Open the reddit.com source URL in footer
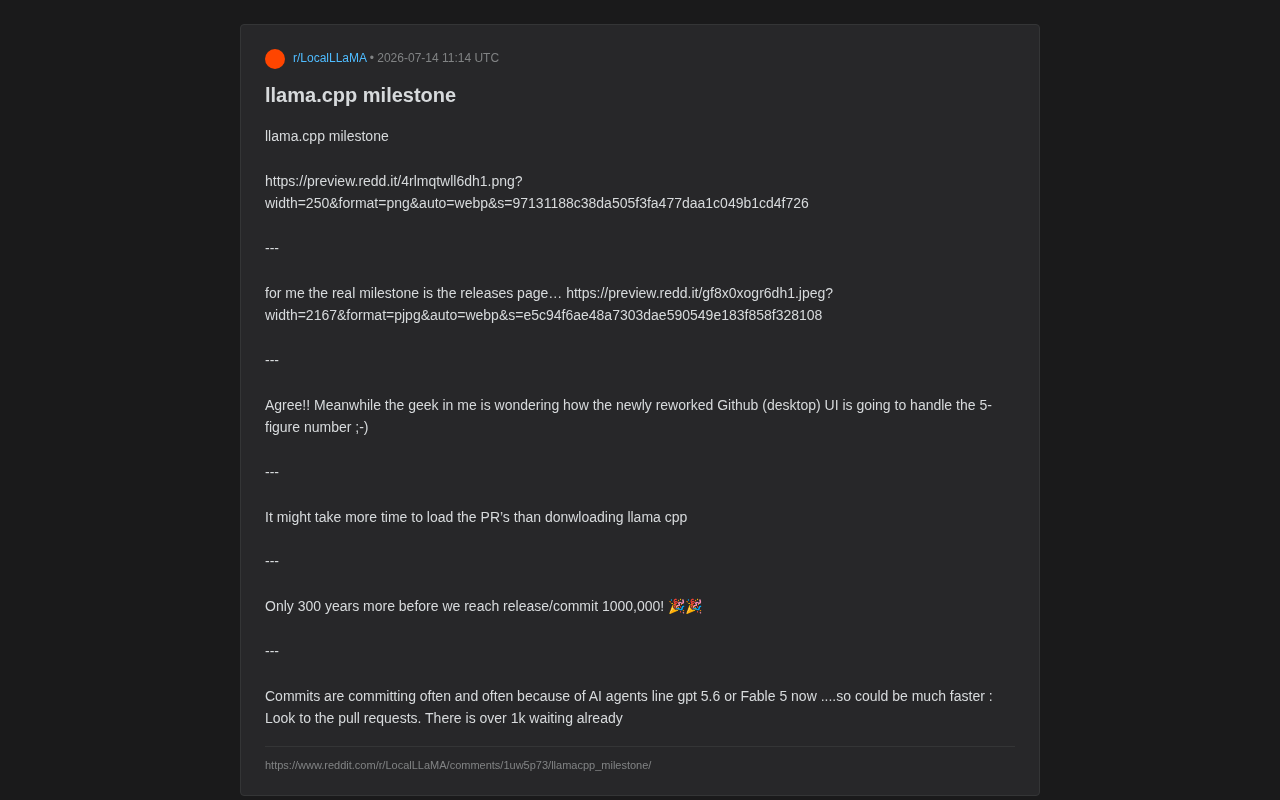The image size is (1280, 800). tap(458, 765)
